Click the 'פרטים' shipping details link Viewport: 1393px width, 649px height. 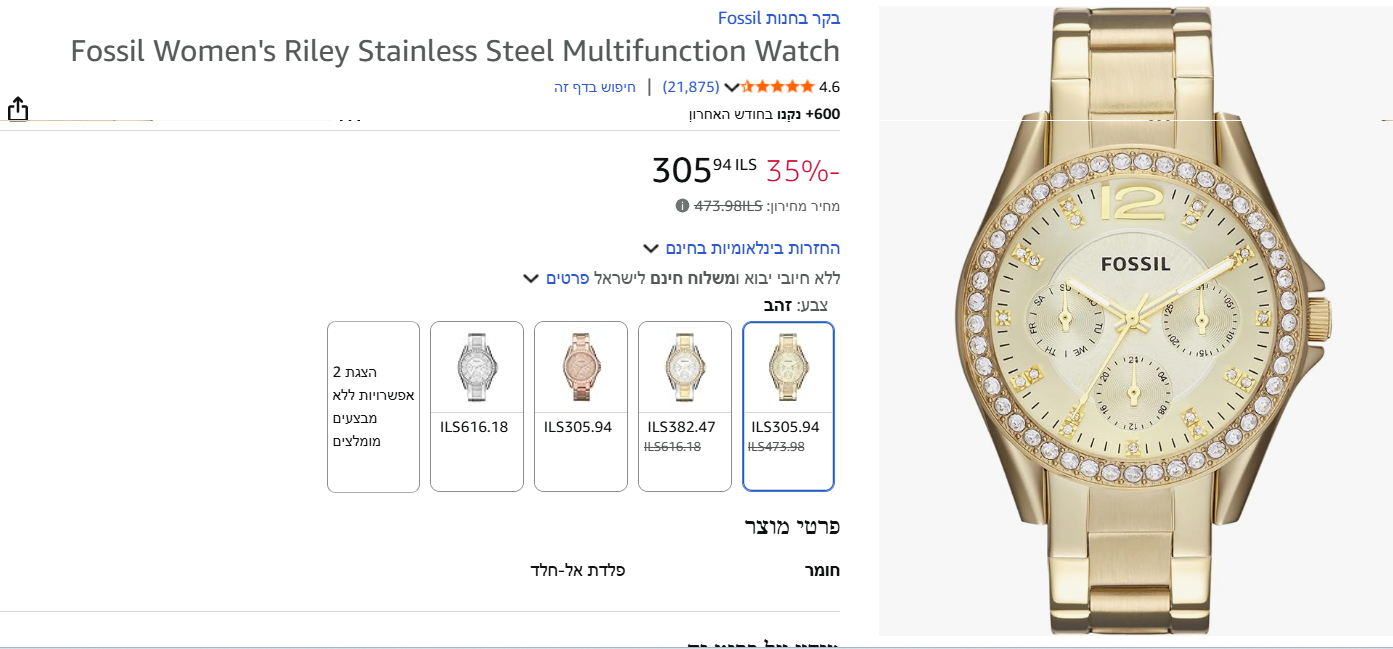(x=567, y=278)
